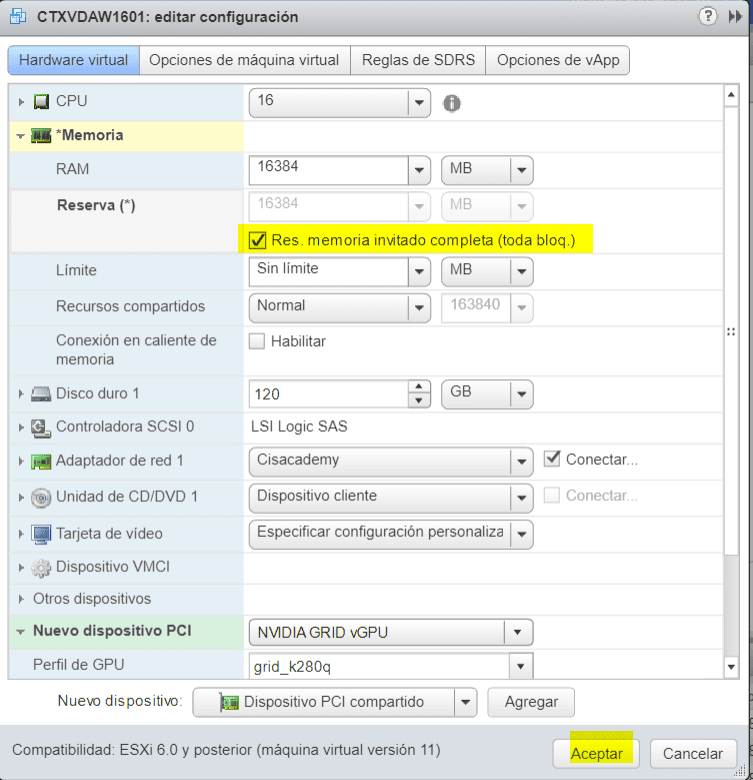Viewport: 753px width, 780px height.
Task: Toggle Conectar checkbox for Adaptador de red 1
Action: click(552, 459)
